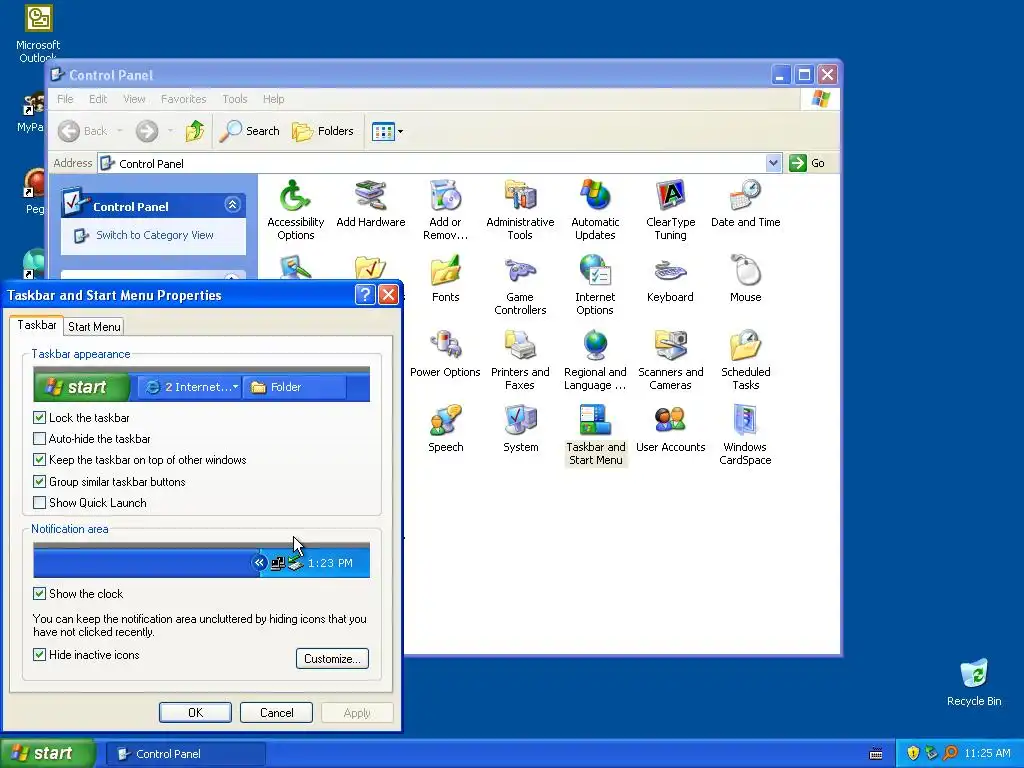
Task: Enable Show Quick Launch
Action: tap(39, 503)
